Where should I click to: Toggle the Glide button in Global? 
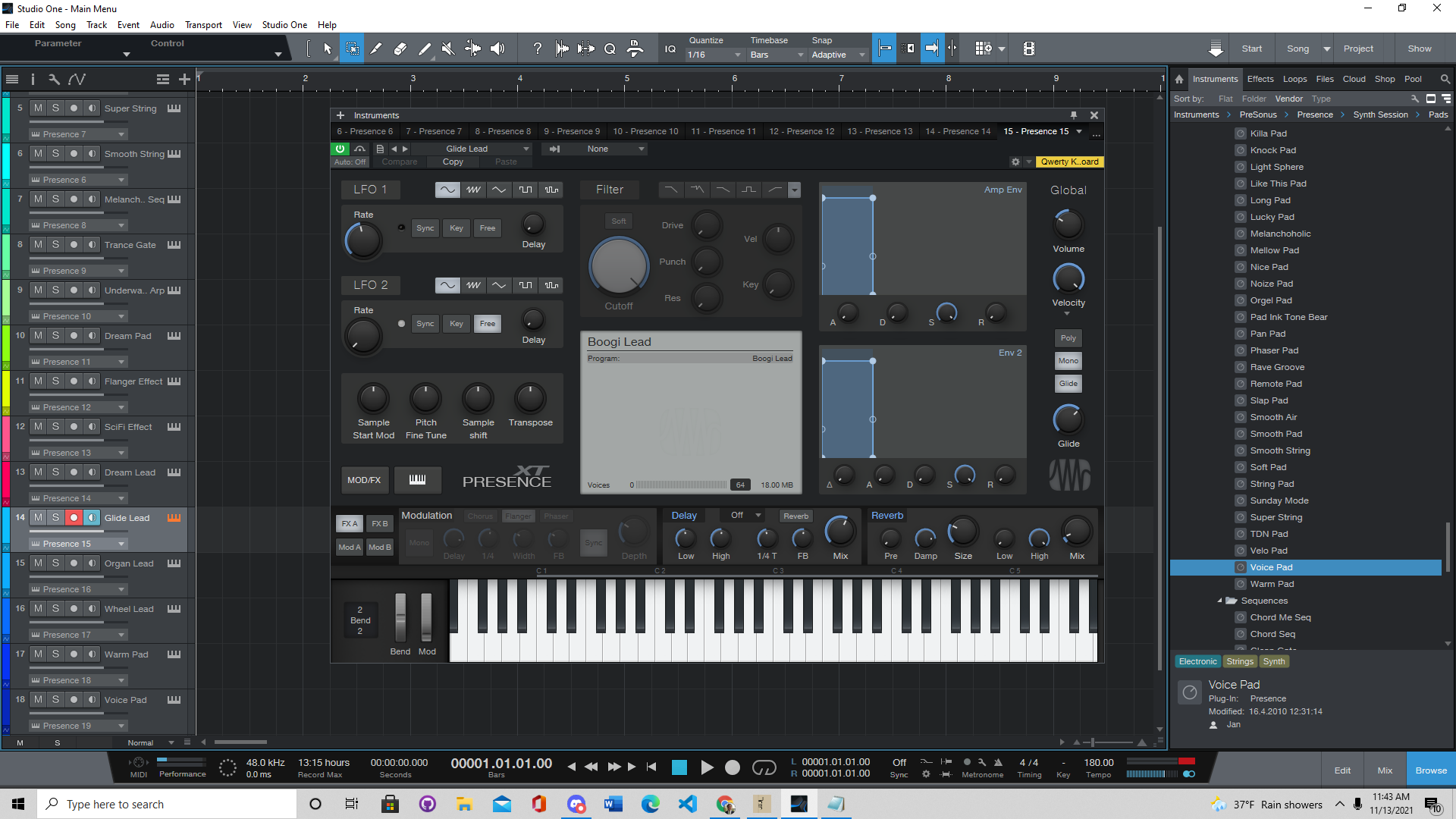point(1068,384)
